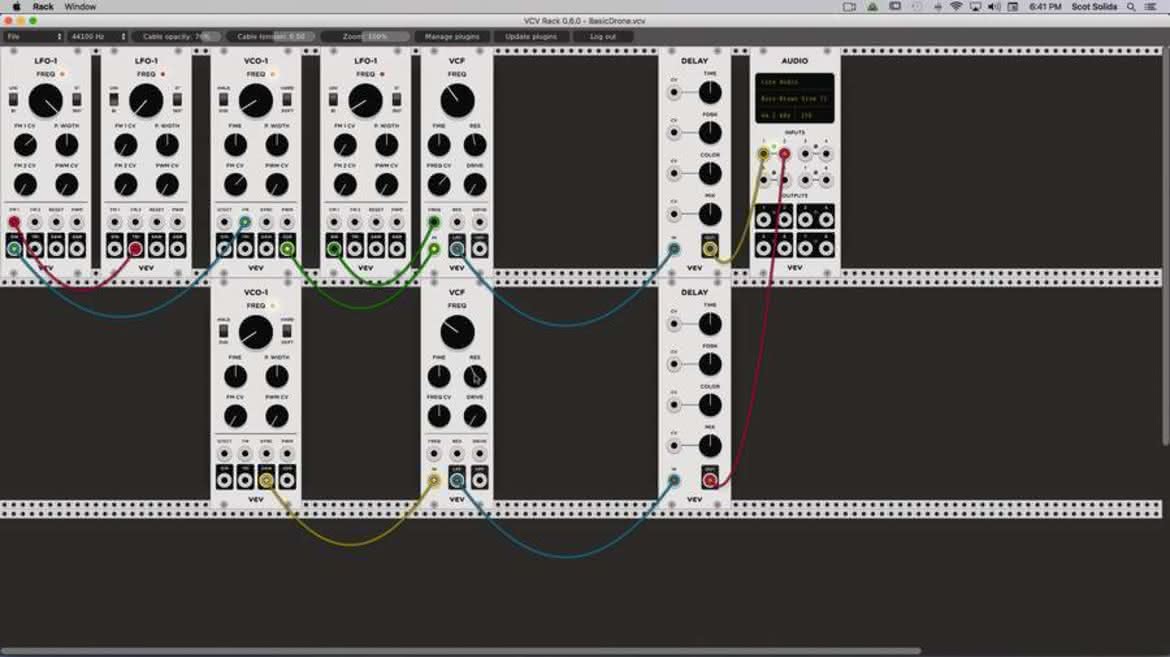This screenshot has height=657, width=1170.
Task: Toggle HARD/SOFT switch on top-row VCO-1
Action: 287,99
